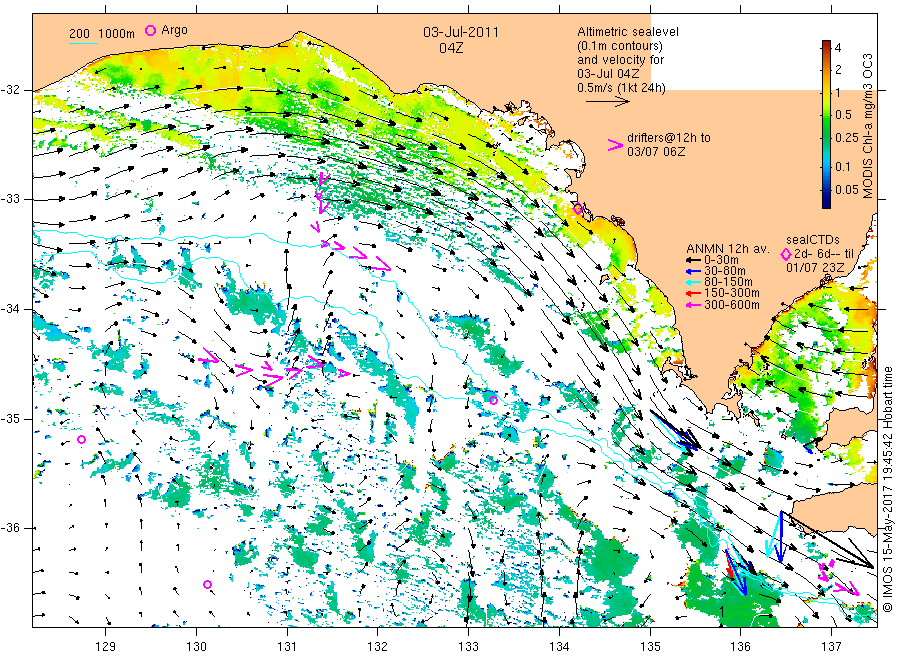Image resolution: width=900 pixels, height=660 pixels.
Task: Click the blue 30-80m legend arrow
Action: point(695,271)
